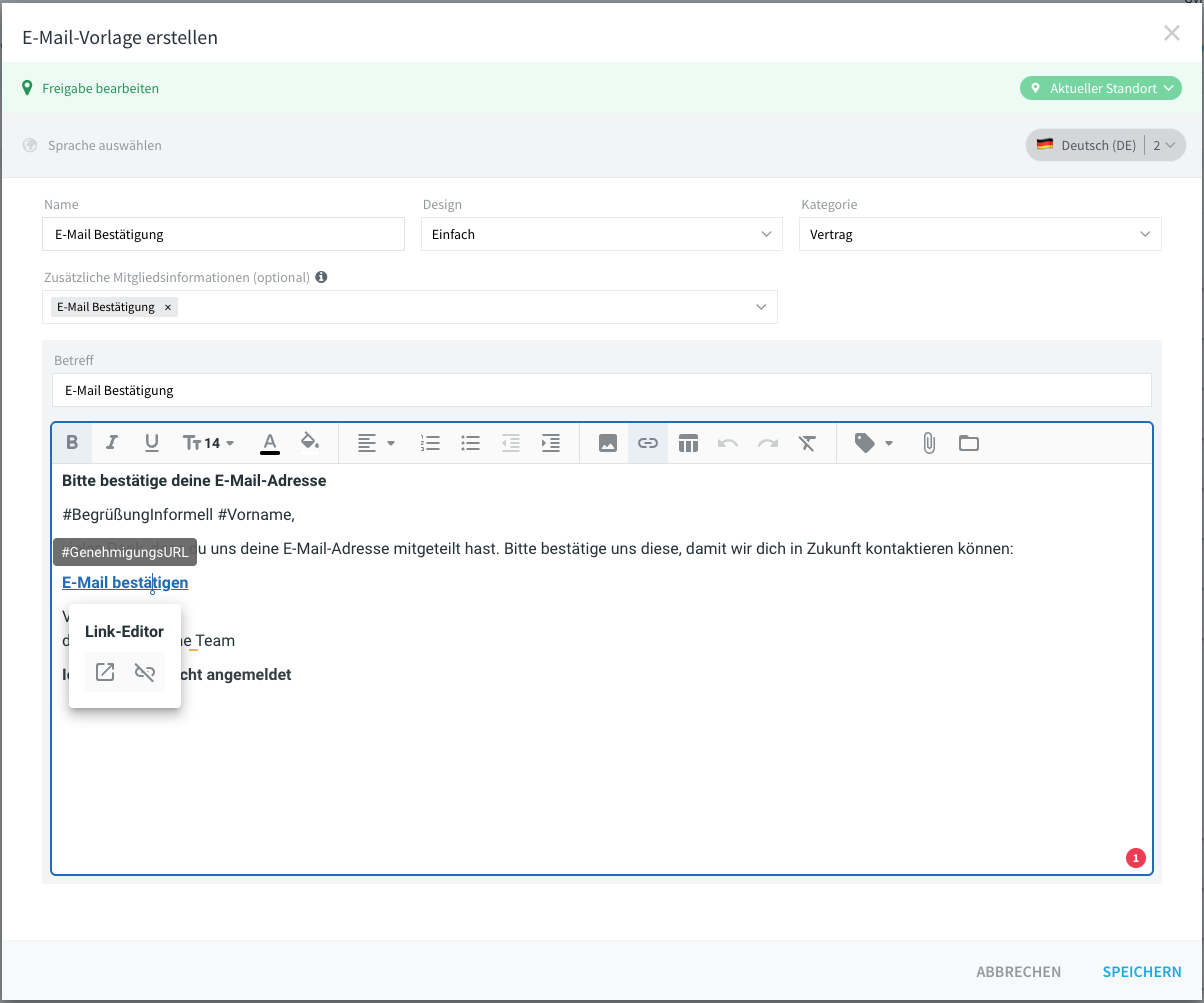Open the tag placeholder menu
The image size is (1204, 1003).
point(874,443)
